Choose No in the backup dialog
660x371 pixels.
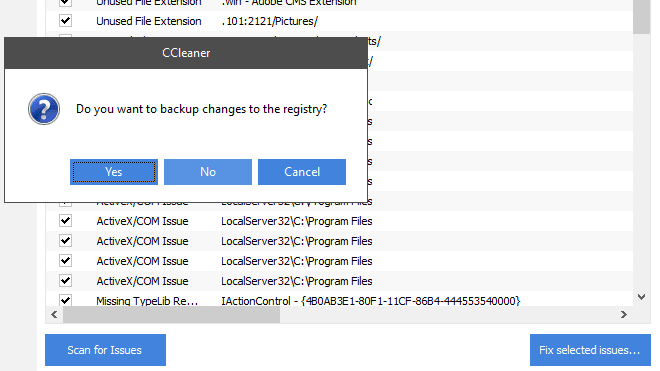coord(208,172)
